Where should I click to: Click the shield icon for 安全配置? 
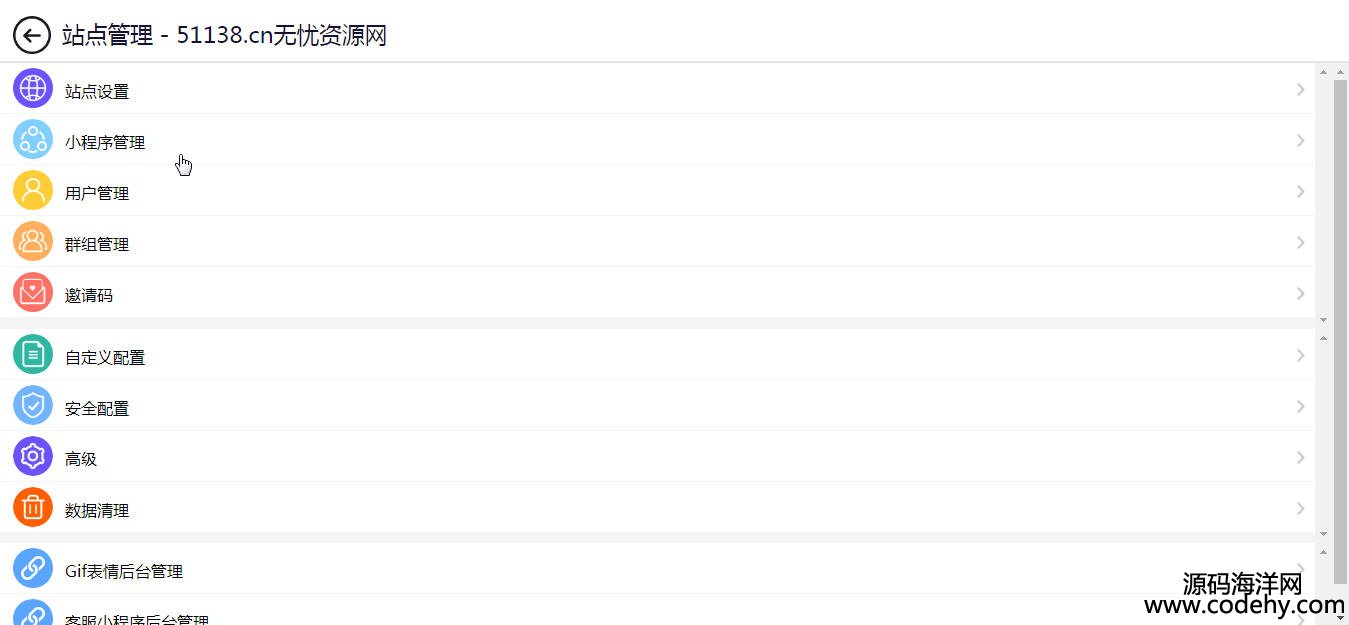(x=33, y=405)
